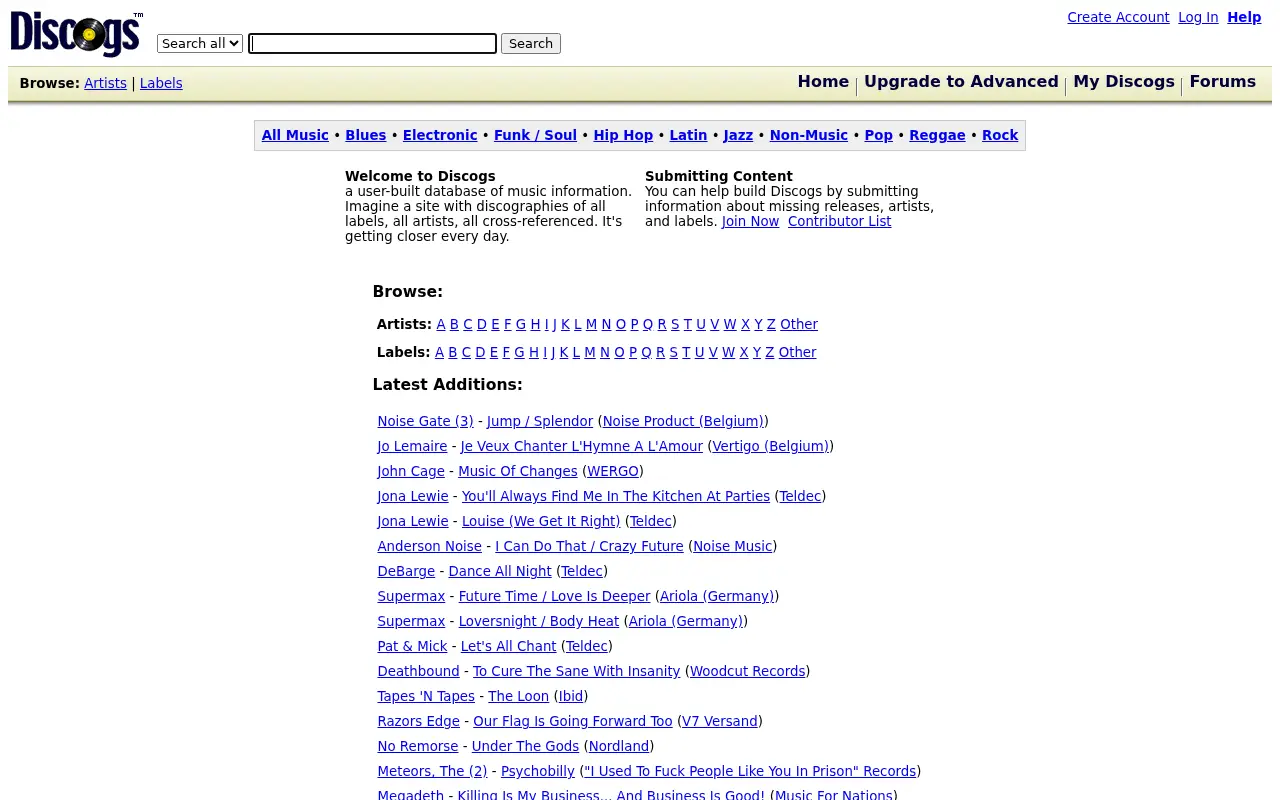Open artist Noise Gate (3)
1280x800 pixels.
[425, 421]
